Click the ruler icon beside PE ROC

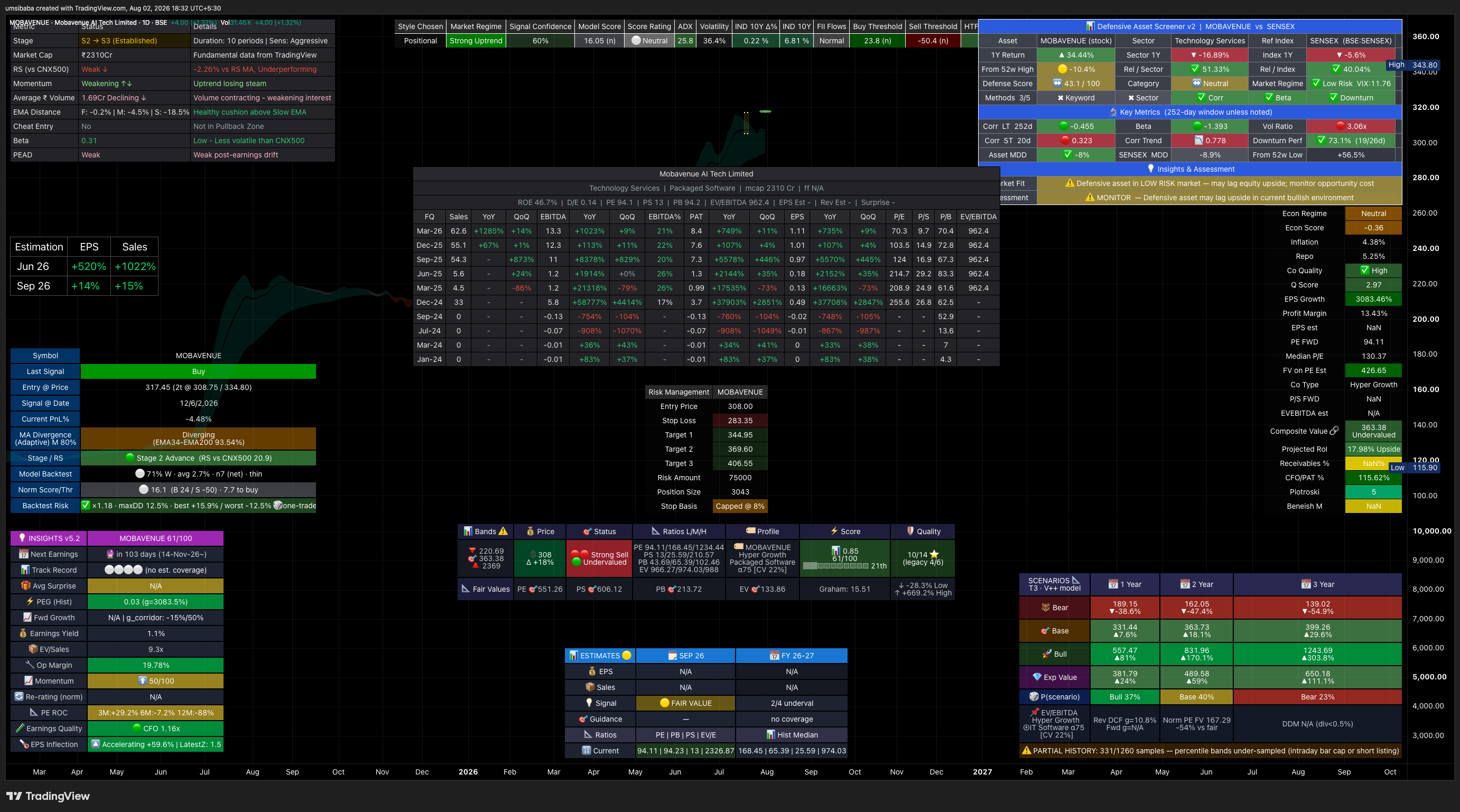click(34, 712)
